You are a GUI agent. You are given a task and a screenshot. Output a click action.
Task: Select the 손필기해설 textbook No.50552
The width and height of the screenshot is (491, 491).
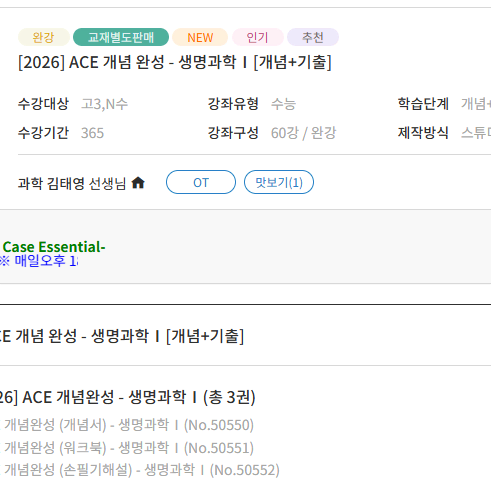tap(140, 470)
